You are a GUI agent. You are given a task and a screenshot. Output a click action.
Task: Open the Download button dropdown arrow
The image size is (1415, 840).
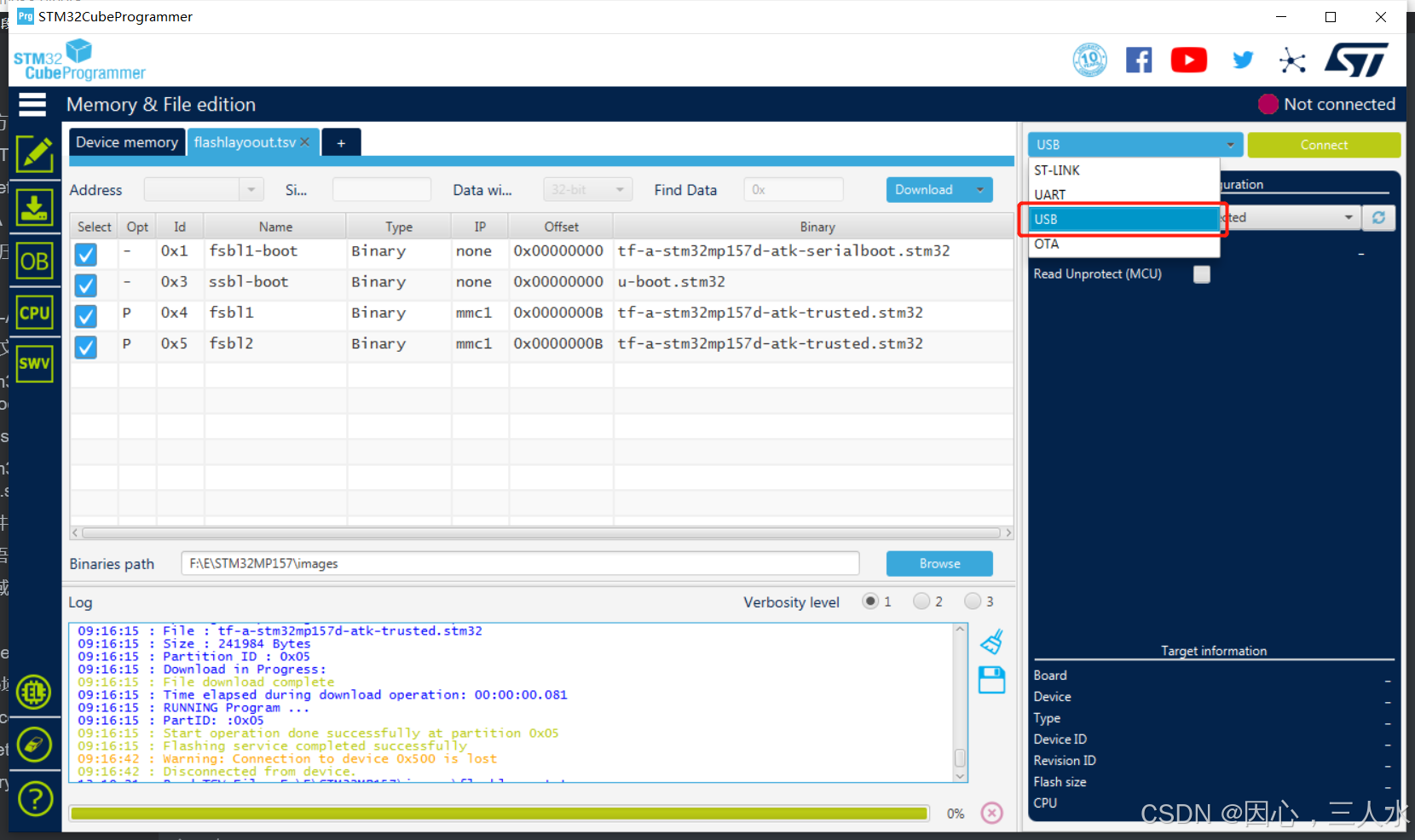[980, 189]
